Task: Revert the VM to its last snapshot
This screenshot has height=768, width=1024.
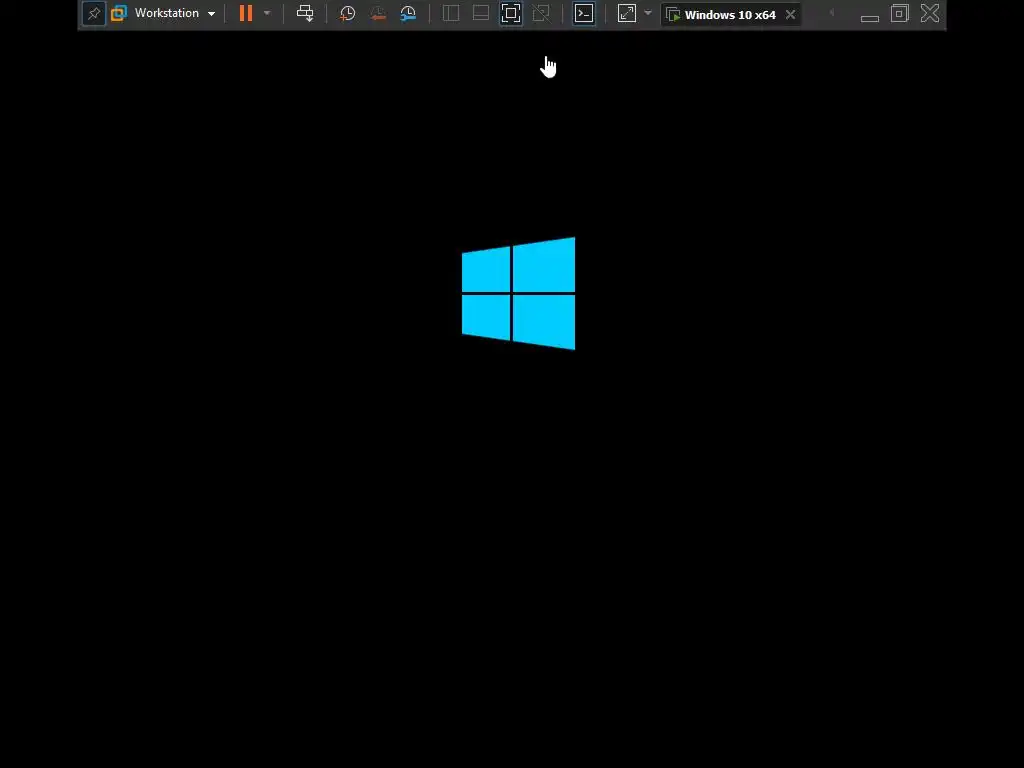Action: (x=377, y=13)
